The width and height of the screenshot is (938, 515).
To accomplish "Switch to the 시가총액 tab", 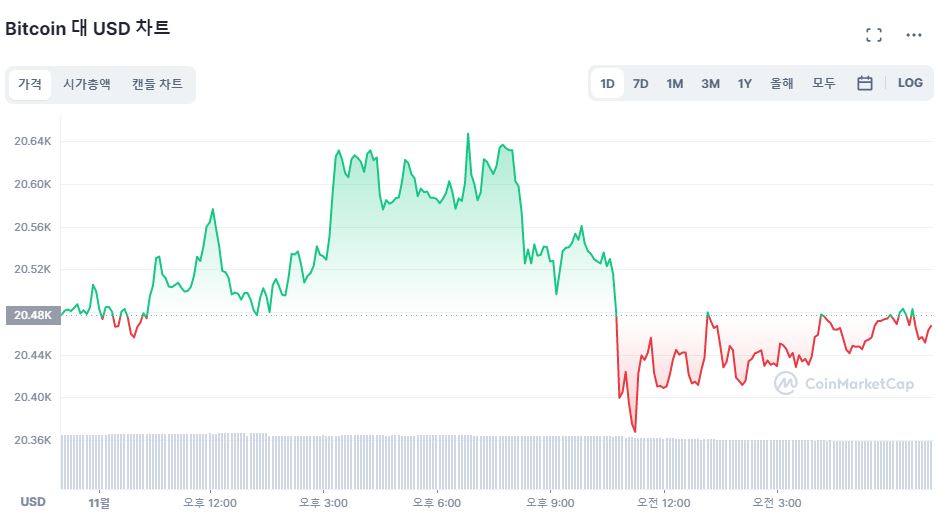I will [x=87, y=84].
